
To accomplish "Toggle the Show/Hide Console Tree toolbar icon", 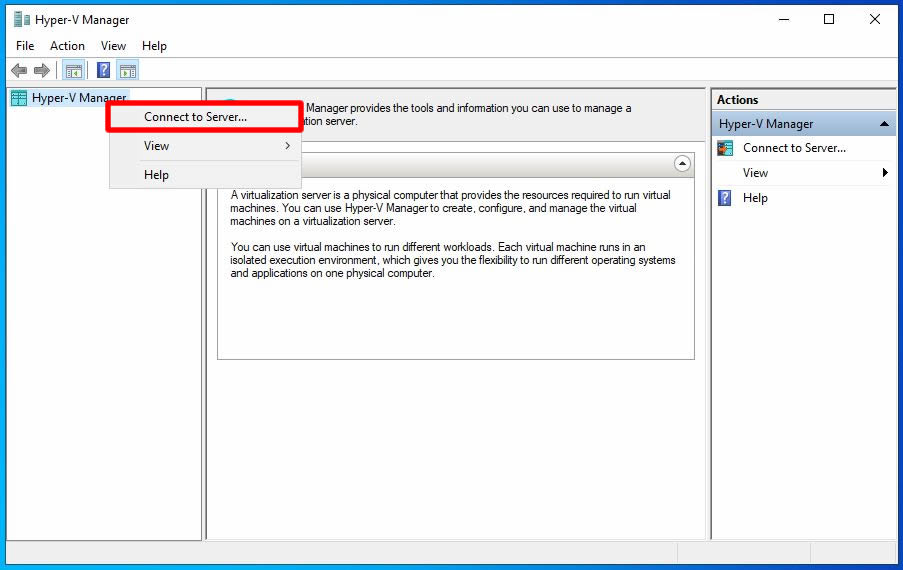I will point(74,71).
